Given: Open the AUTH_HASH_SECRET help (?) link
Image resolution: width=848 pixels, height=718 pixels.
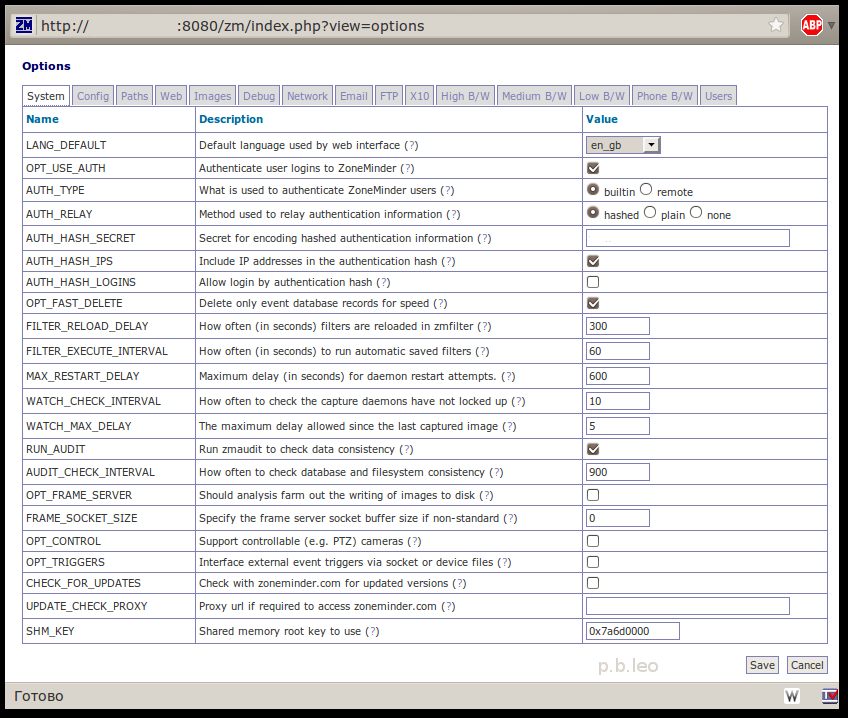Looking at the screenshot, I should pyautogui.click(x=484, y=238).
